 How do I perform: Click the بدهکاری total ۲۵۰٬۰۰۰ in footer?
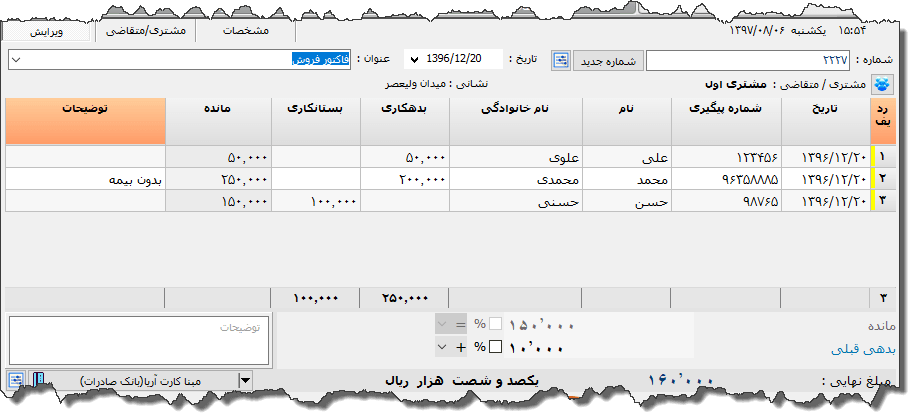pyautogui.click(x=405, y=298)
